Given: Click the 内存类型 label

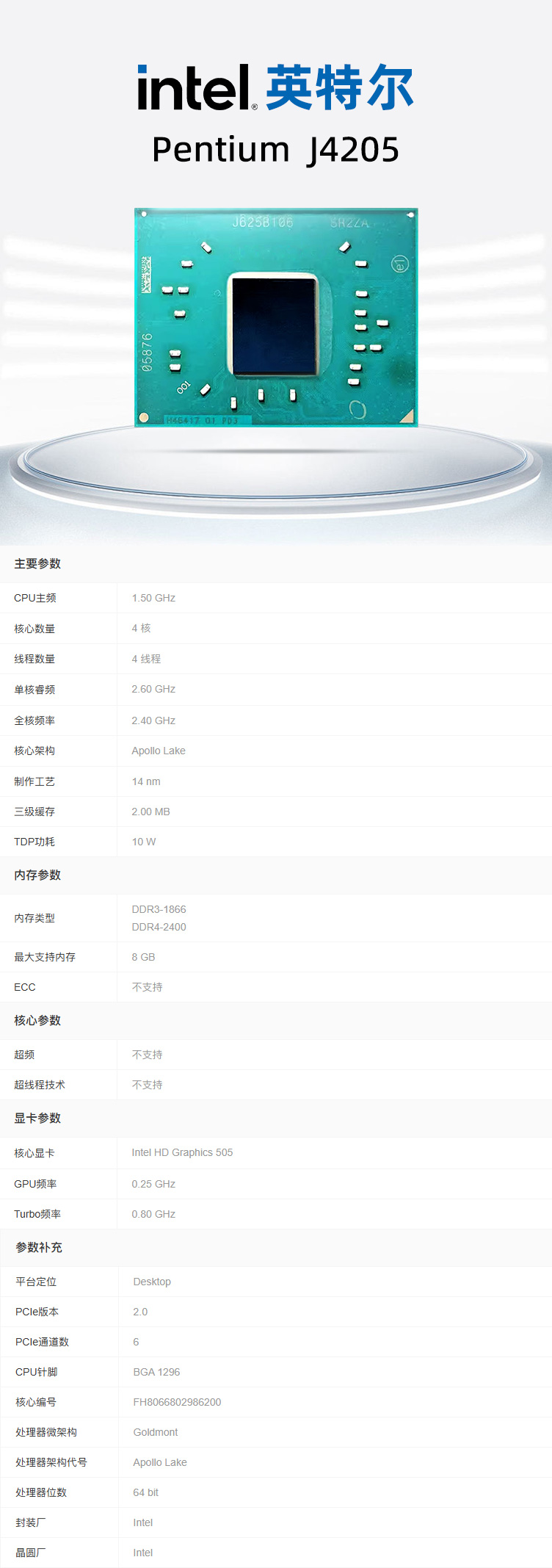Looking at the screenshot, I should (x=34, y=918).
